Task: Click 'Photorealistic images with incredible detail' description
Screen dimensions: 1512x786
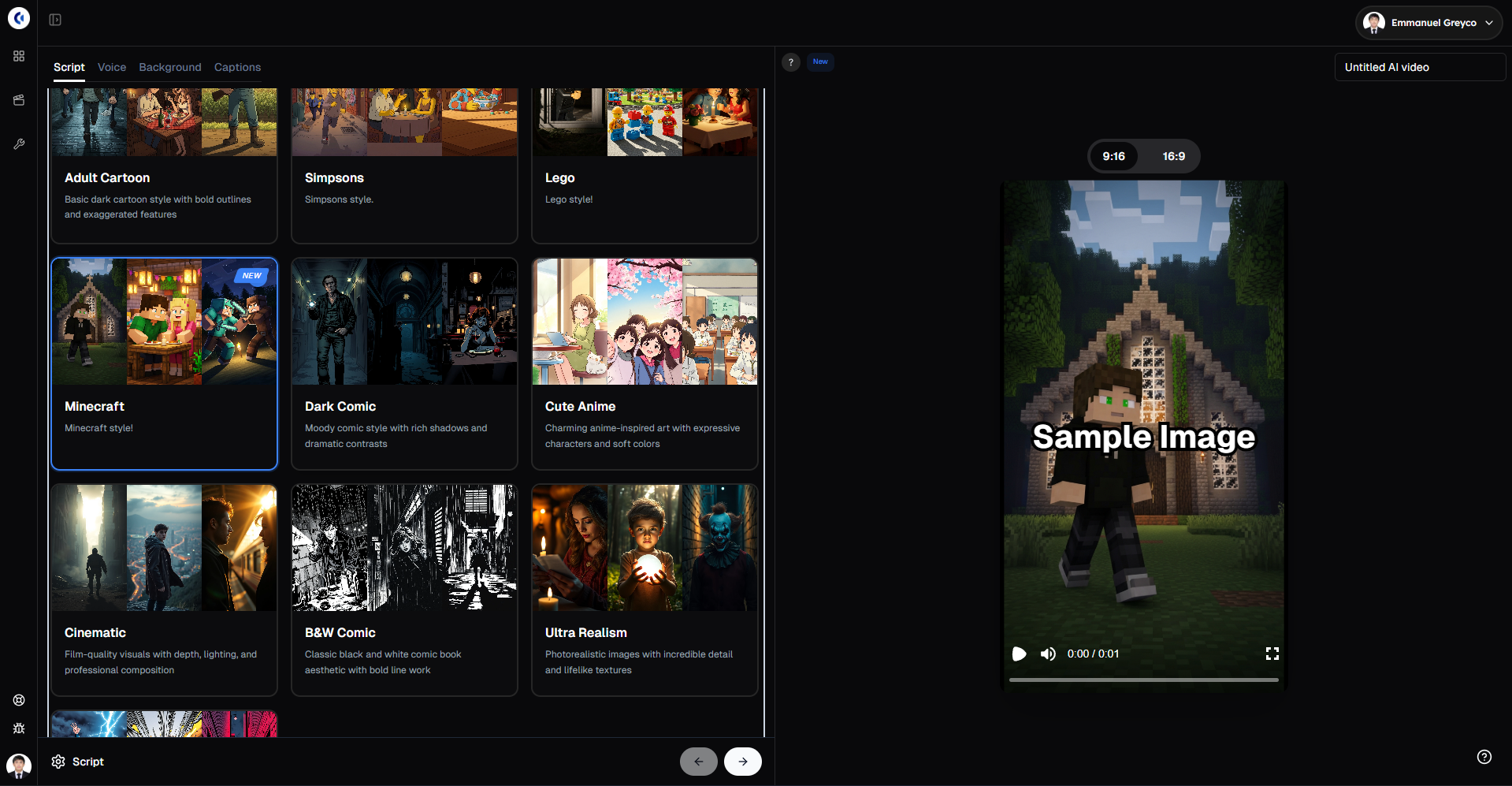Action: pos(639,662)
